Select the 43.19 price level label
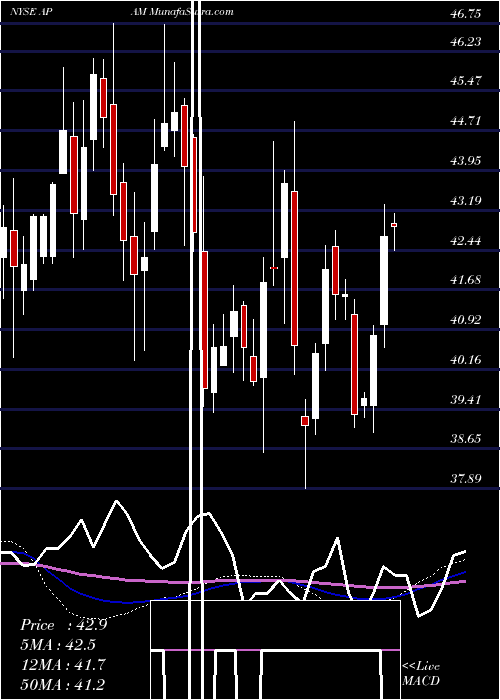500x700 pixels. point(466,200)
